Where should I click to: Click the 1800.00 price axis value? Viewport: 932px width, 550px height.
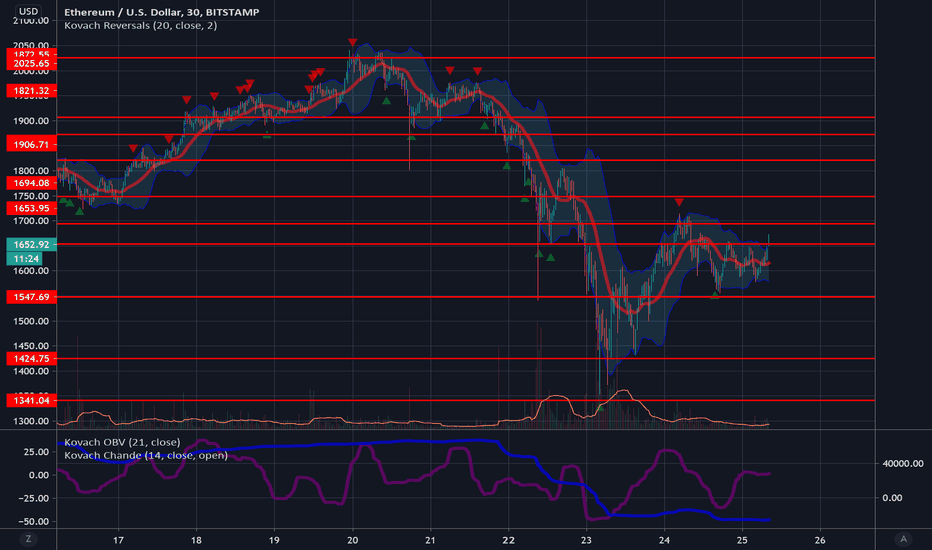tap(31, 171)
